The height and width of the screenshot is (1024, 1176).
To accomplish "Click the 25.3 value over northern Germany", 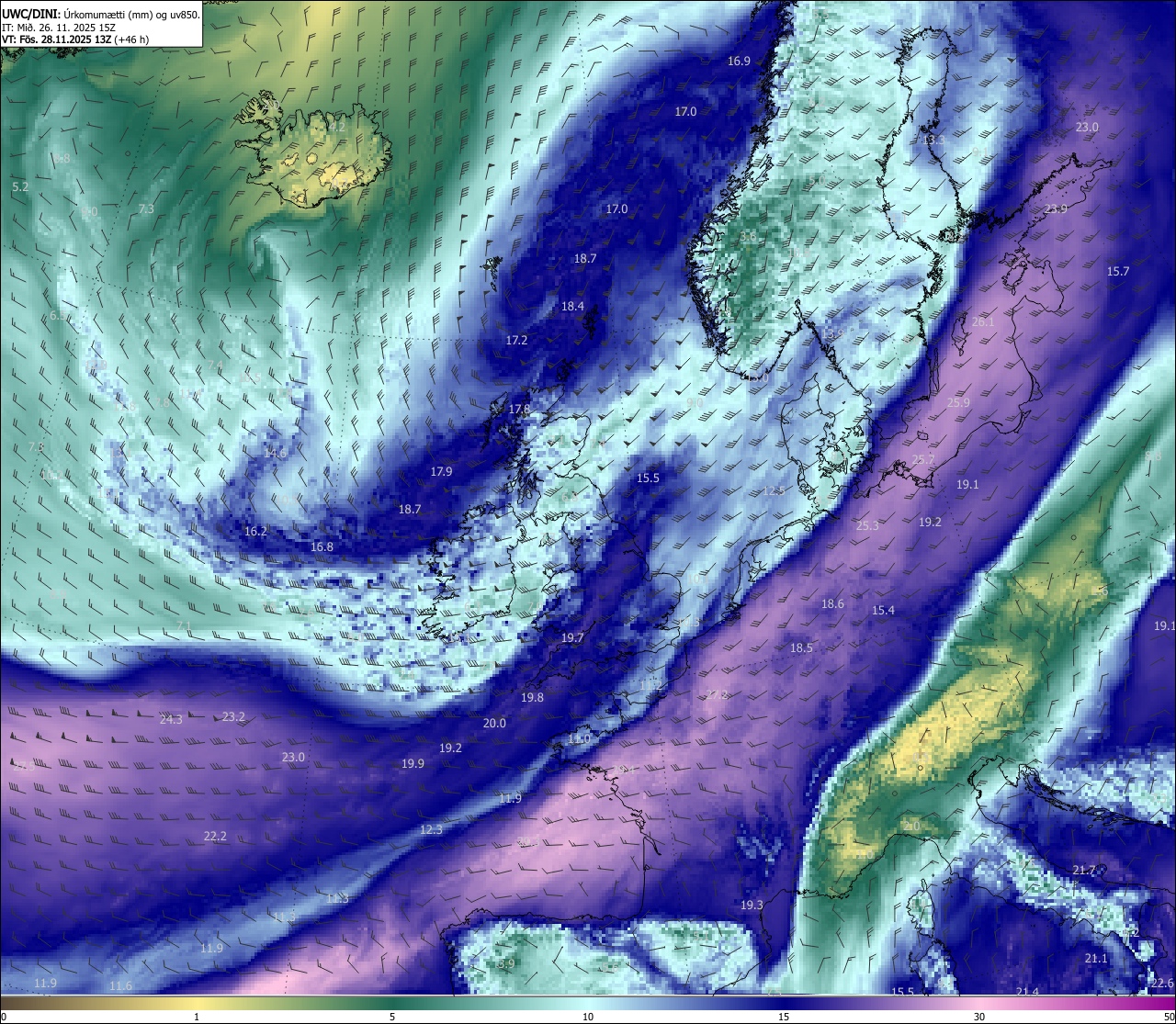I will tap(867, 525).
